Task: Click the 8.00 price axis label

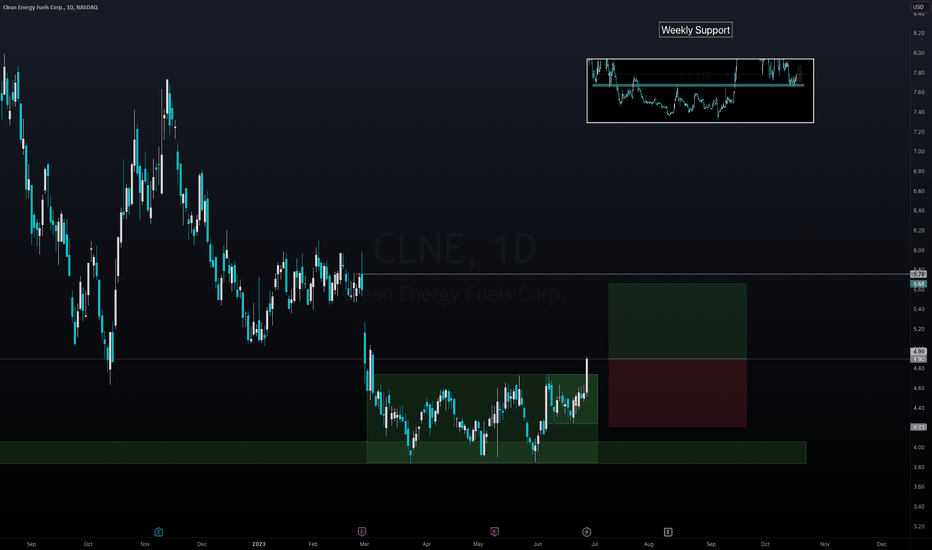Action: pos(918,53)
